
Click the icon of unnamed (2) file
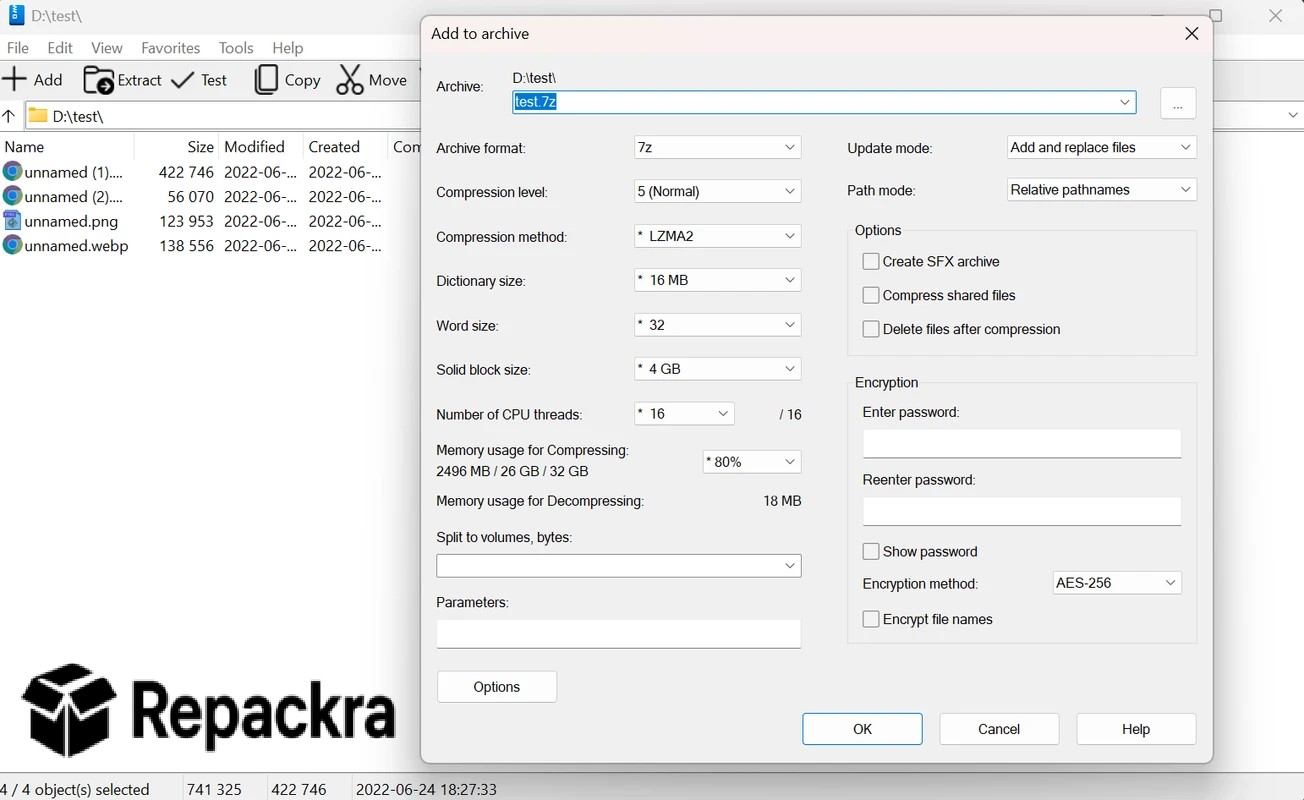pyautogui.click(x=12, y=196)
